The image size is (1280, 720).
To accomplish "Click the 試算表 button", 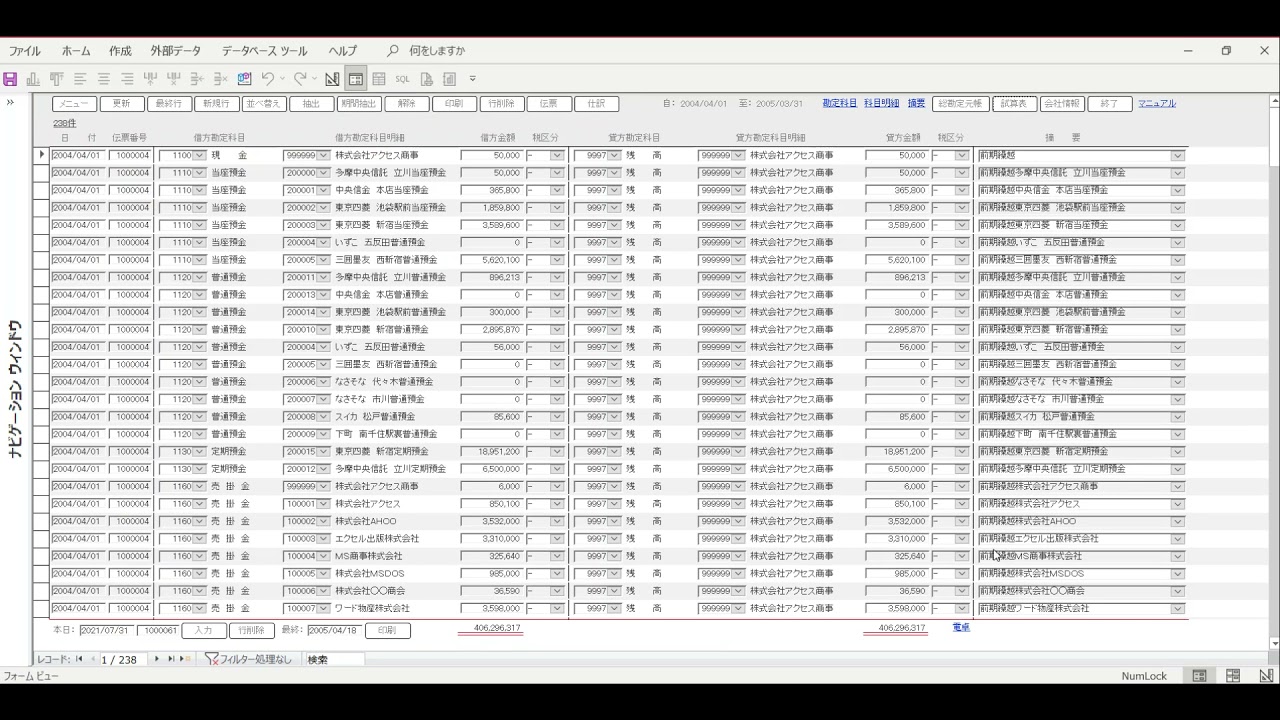I will pyautogui.click(x=1014, y=103).
